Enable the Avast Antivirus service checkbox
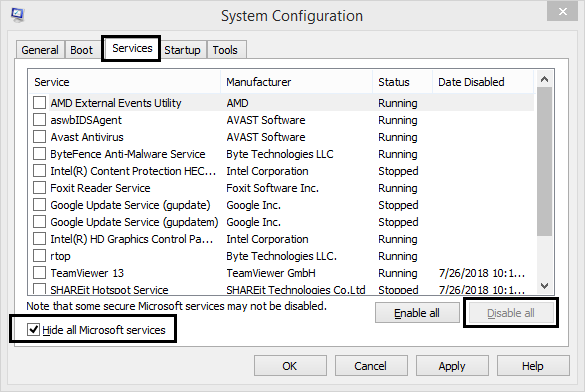 pos(40,137)
